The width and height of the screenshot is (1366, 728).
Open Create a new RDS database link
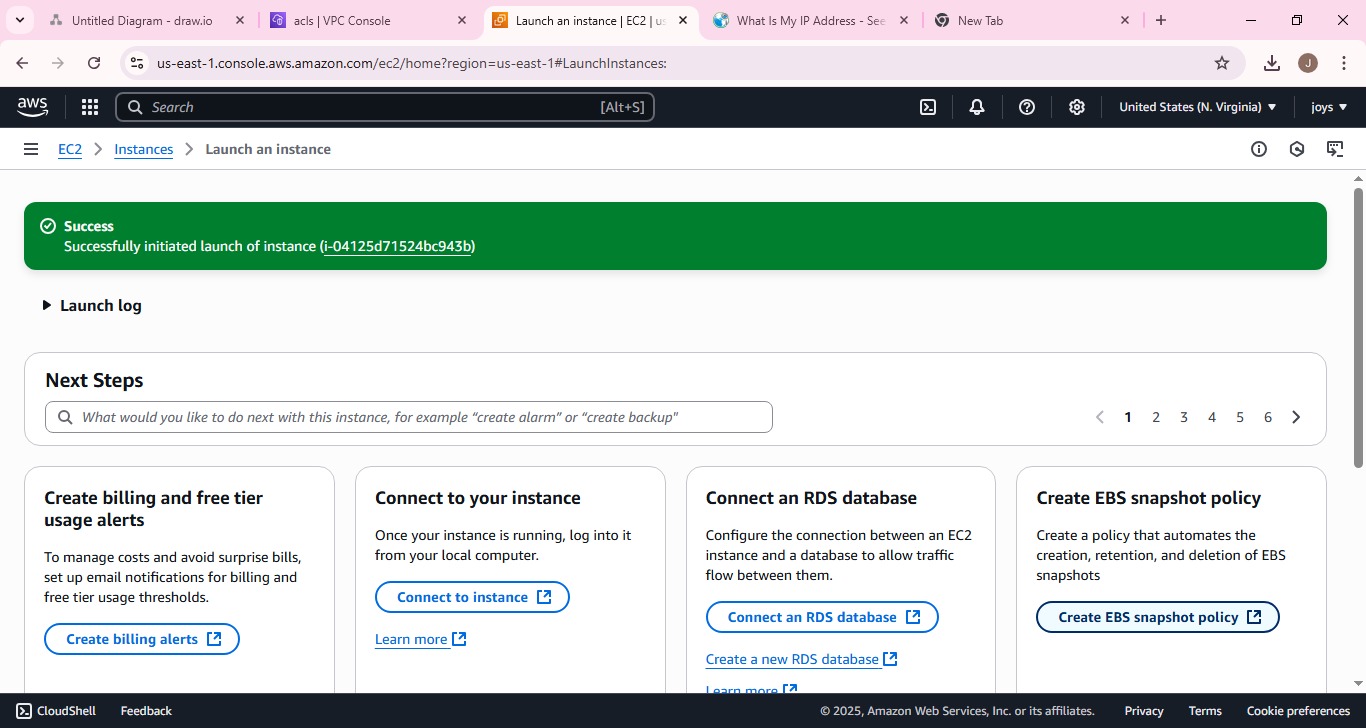pos(802,659)
